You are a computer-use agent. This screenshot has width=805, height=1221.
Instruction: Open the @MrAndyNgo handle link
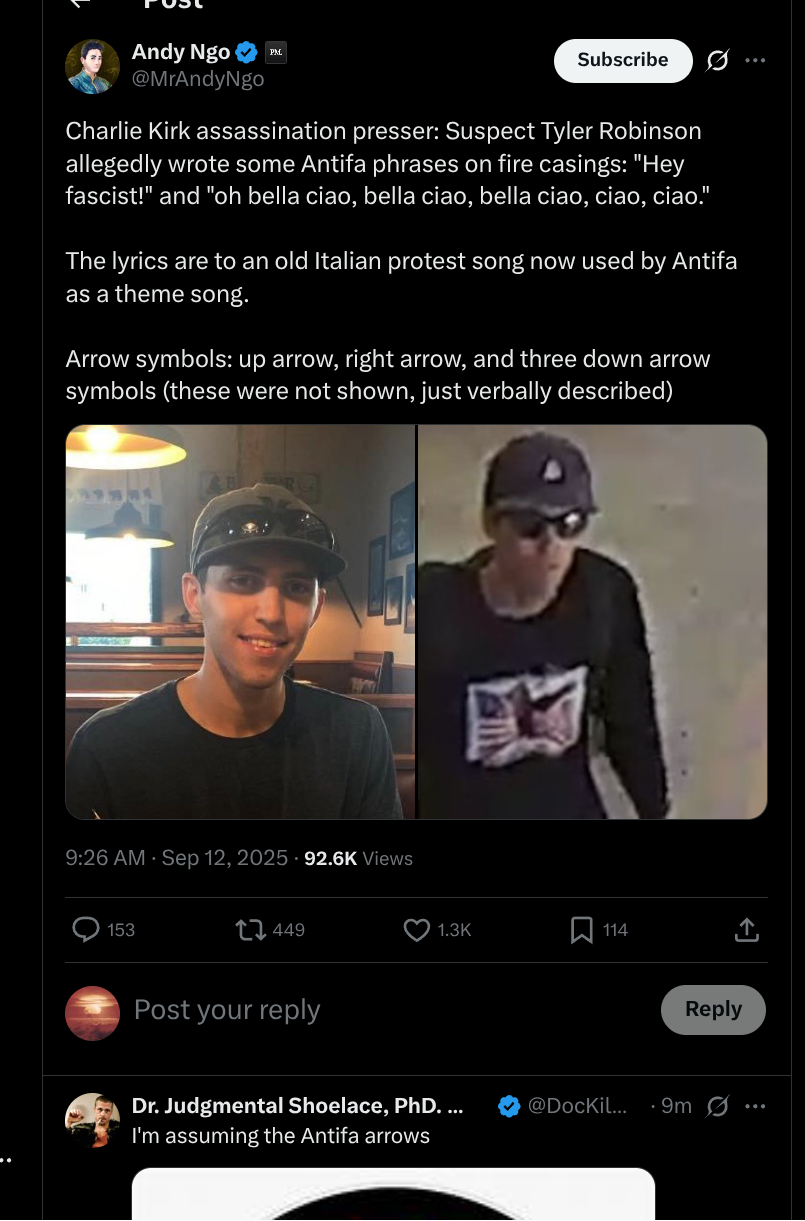198,79
